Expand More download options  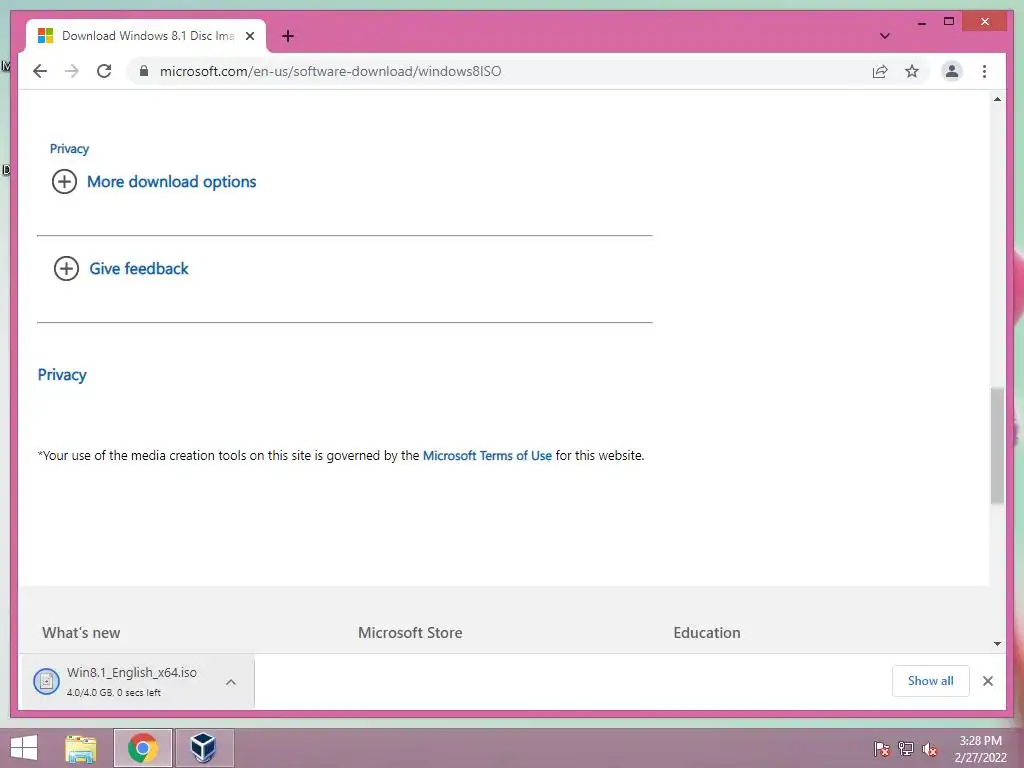coord(154,182)
